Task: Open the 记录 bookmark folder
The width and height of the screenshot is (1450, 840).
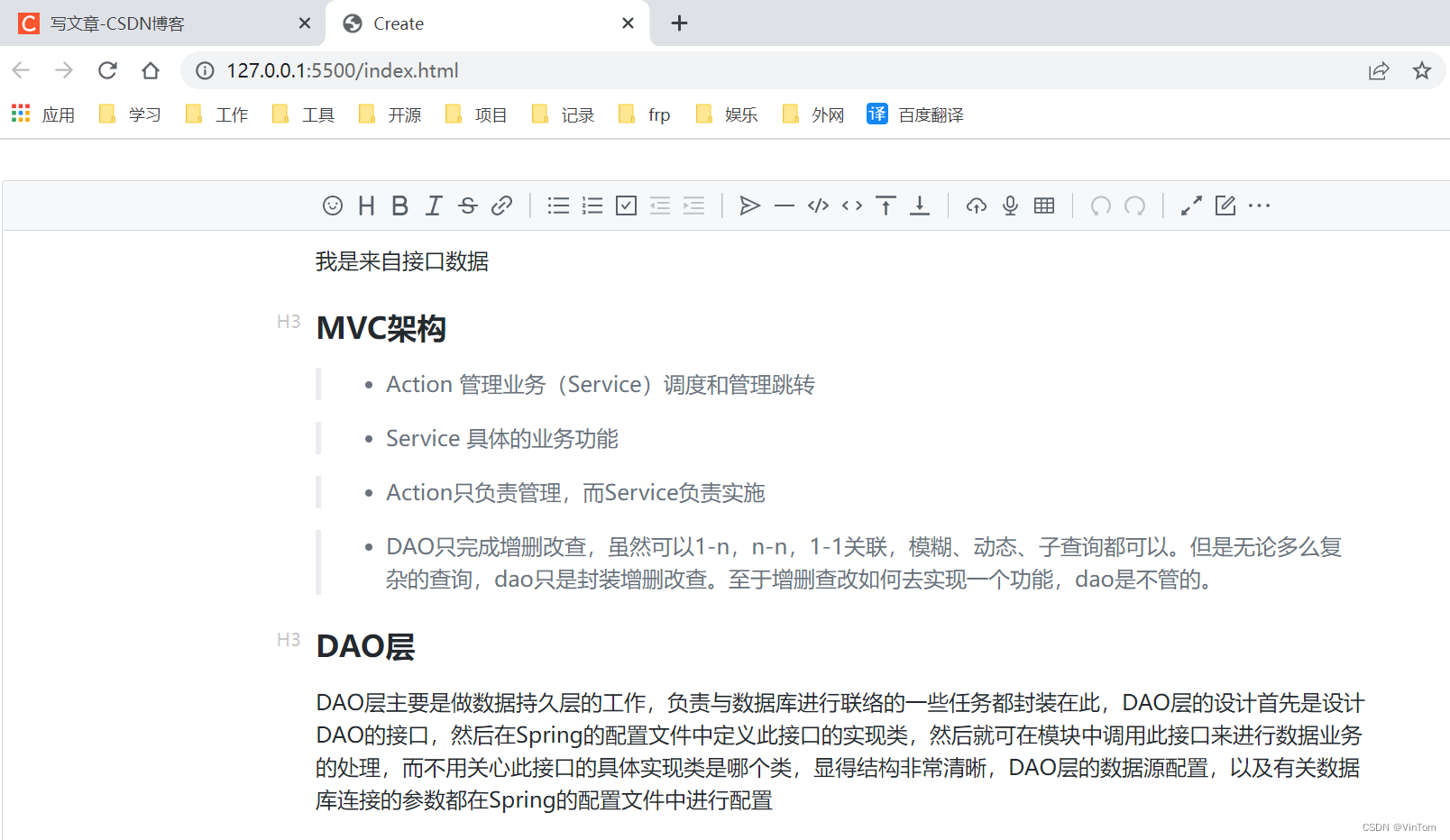Action: (x=563, y=114)
